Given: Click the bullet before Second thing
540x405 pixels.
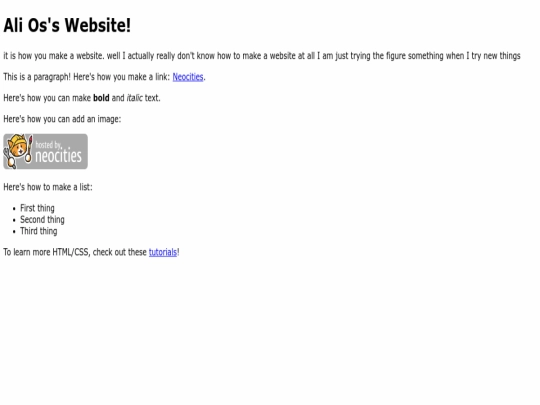Looking at the screenshot, I should point(14,220).
